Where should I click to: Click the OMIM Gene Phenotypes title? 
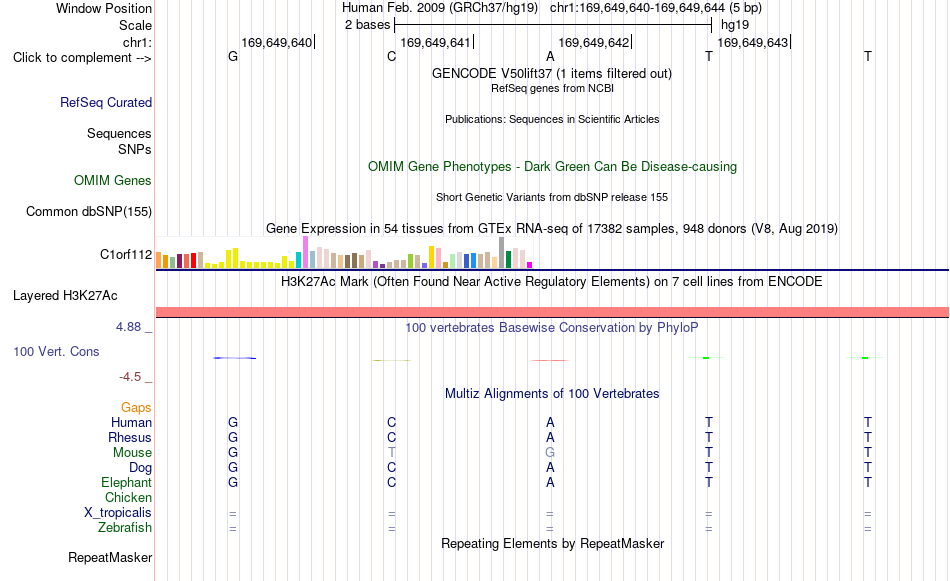point(552,167)
